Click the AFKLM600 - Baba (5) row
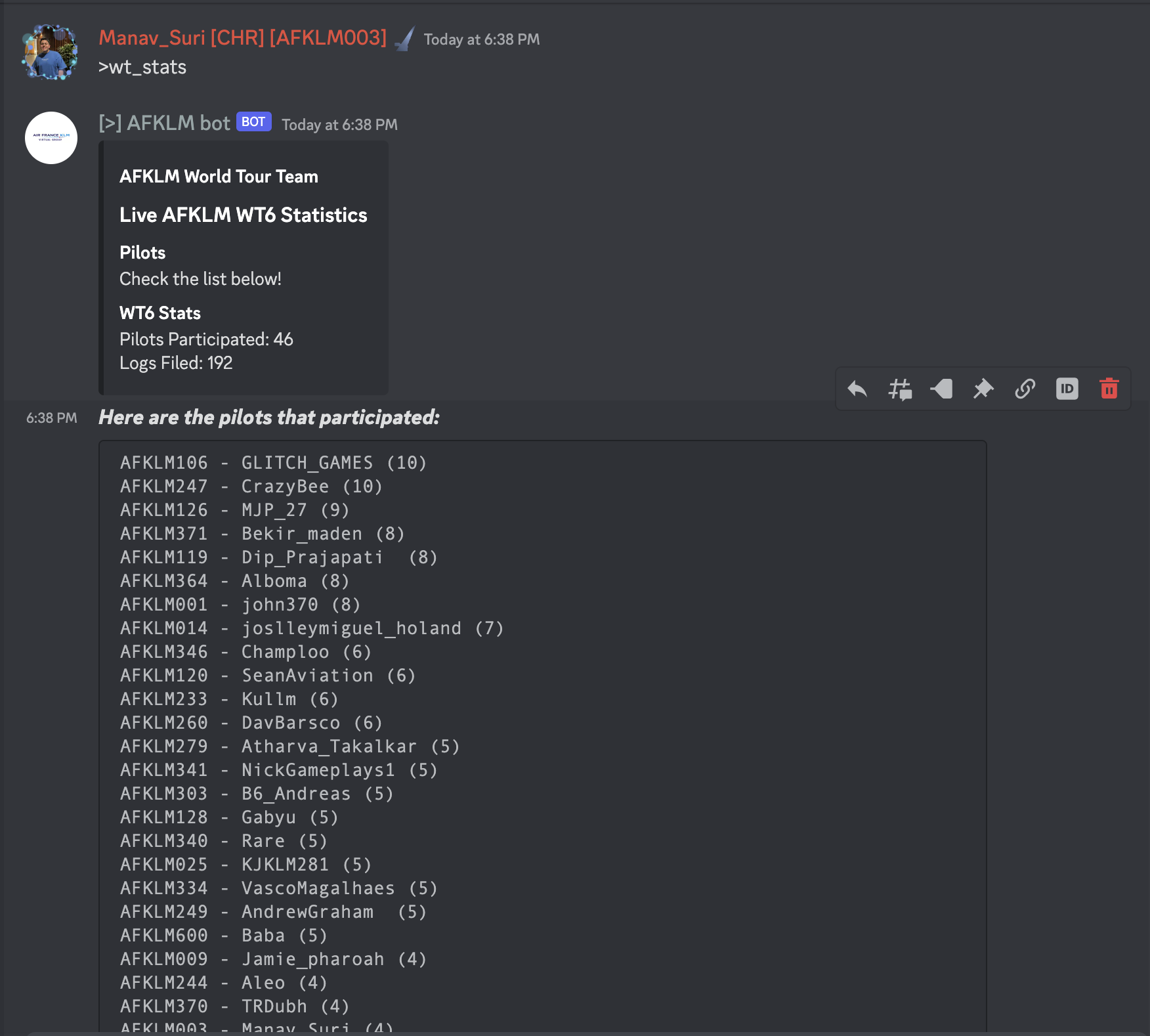 [224, 936]
